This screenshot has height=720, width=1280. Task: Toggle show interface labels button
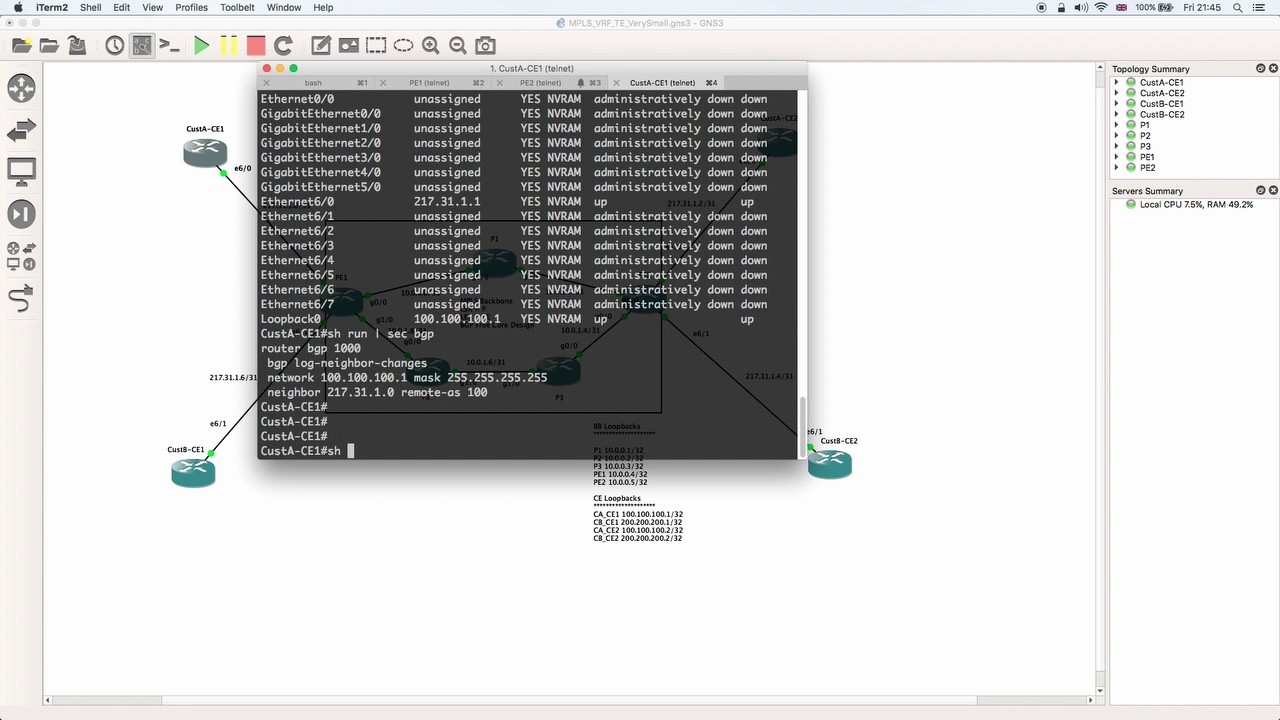(142, 45)
